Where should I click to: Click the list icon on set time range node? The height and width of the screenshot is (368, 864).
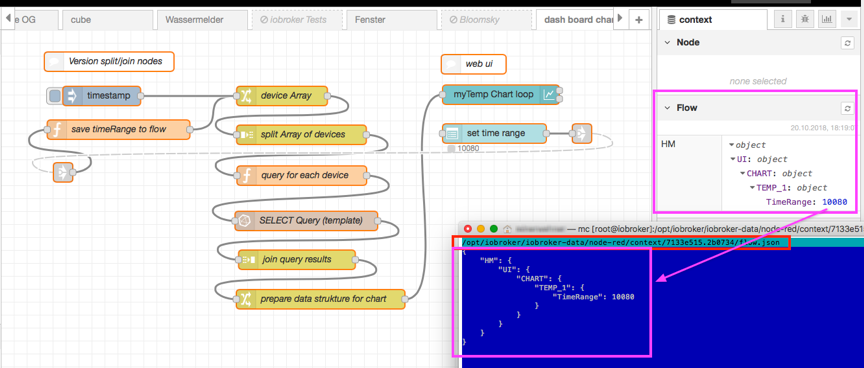point(451,133)
